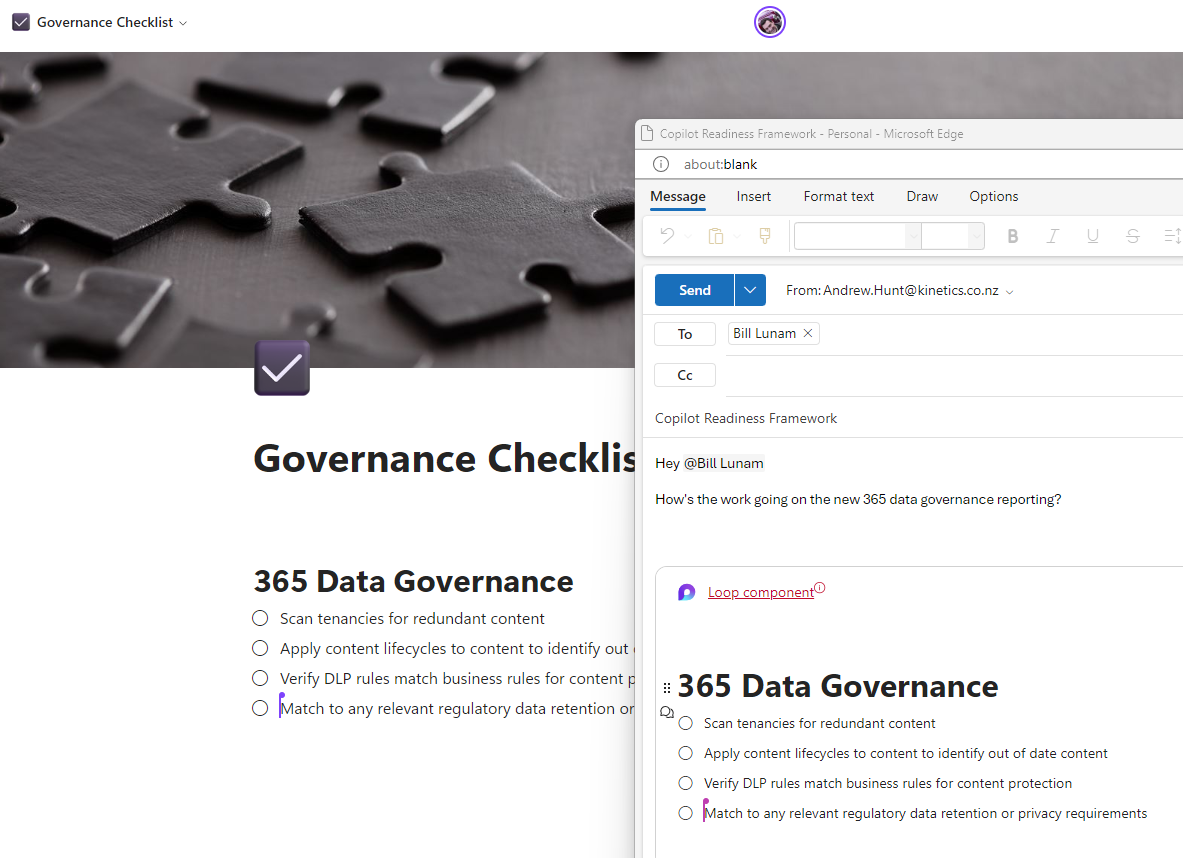This screenshot has height=858, width=1183.
Task: Expand the Send options dropdown arrow
Action: pos(750,290)
